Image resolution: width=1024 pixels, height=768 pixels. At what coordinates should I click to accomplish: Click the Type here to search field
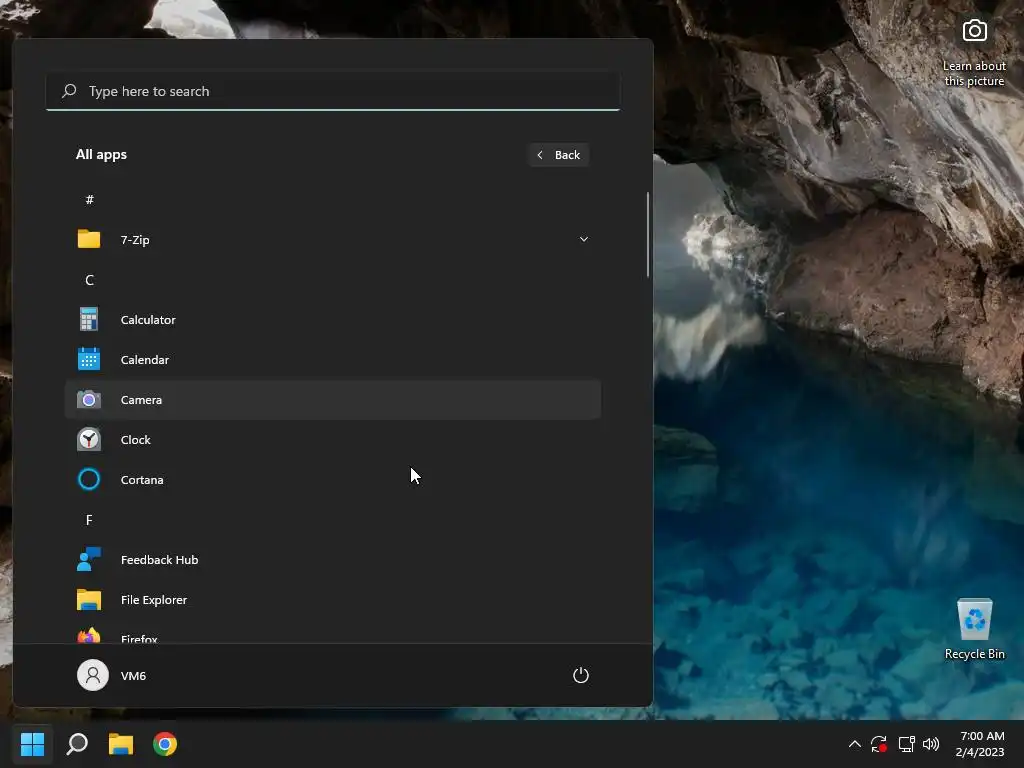click(332, 91)
